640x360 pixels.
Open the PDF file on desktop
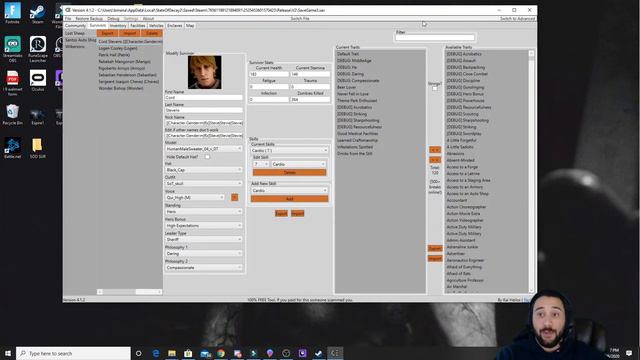tap(12, 83)
